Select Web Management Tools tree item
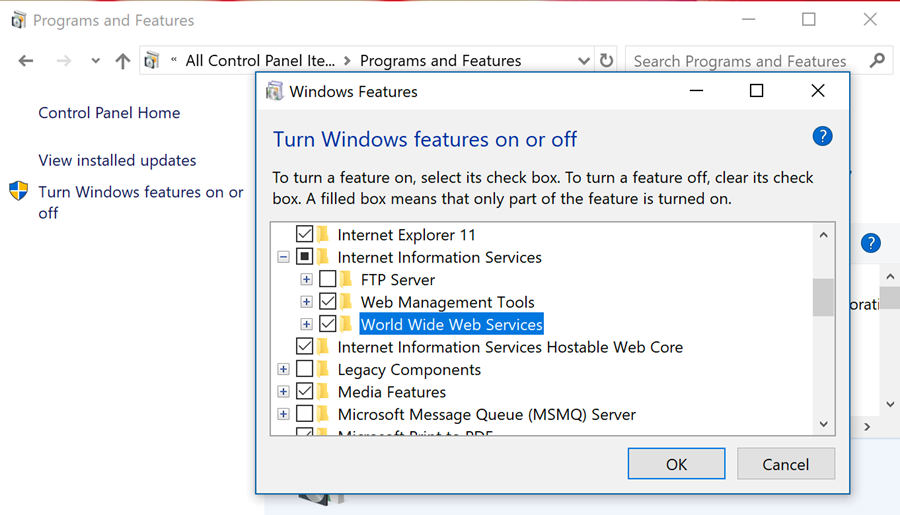Screen dimensions: 900x515 coord(447,302)
